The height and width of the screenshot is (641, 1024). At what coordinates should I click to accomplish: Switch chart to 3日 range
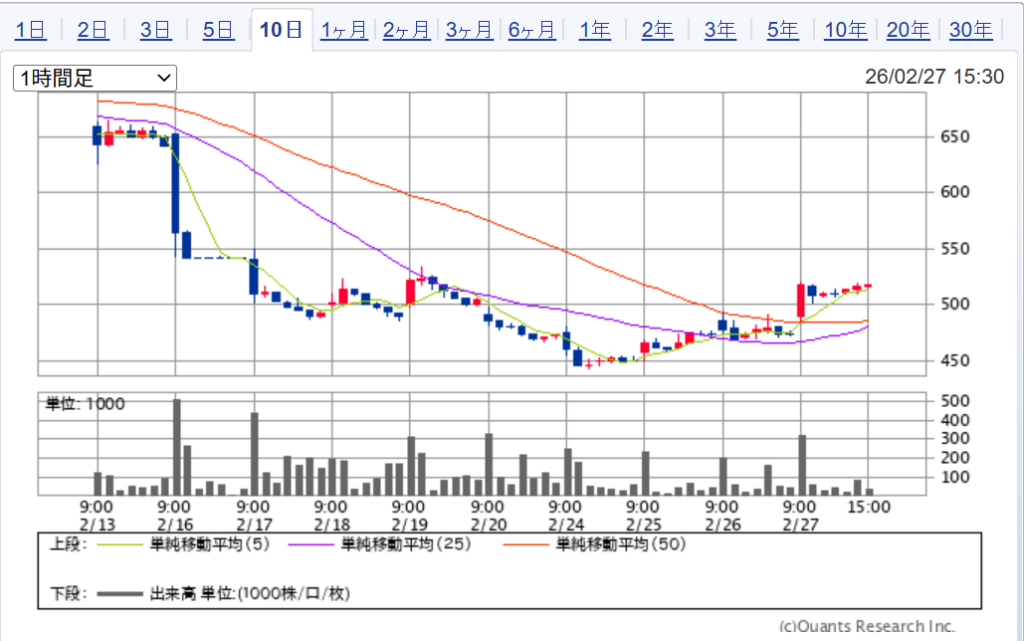point(156,30)
